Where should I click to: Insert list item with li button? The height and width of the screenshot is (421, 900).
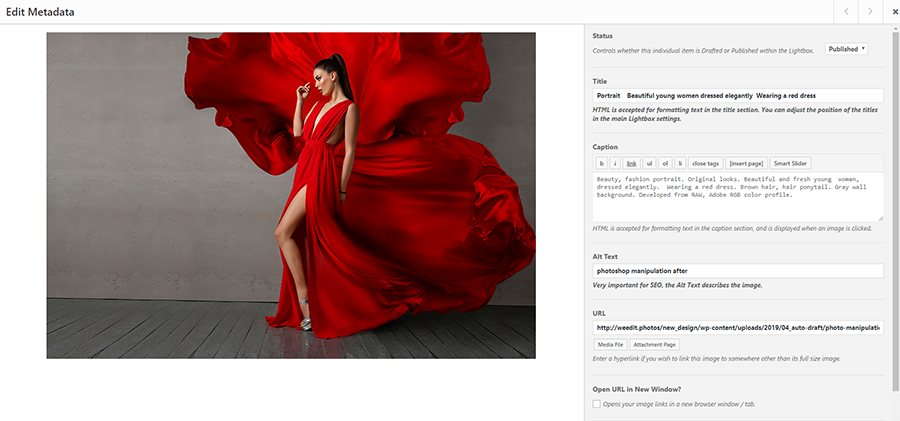point(680,163)
